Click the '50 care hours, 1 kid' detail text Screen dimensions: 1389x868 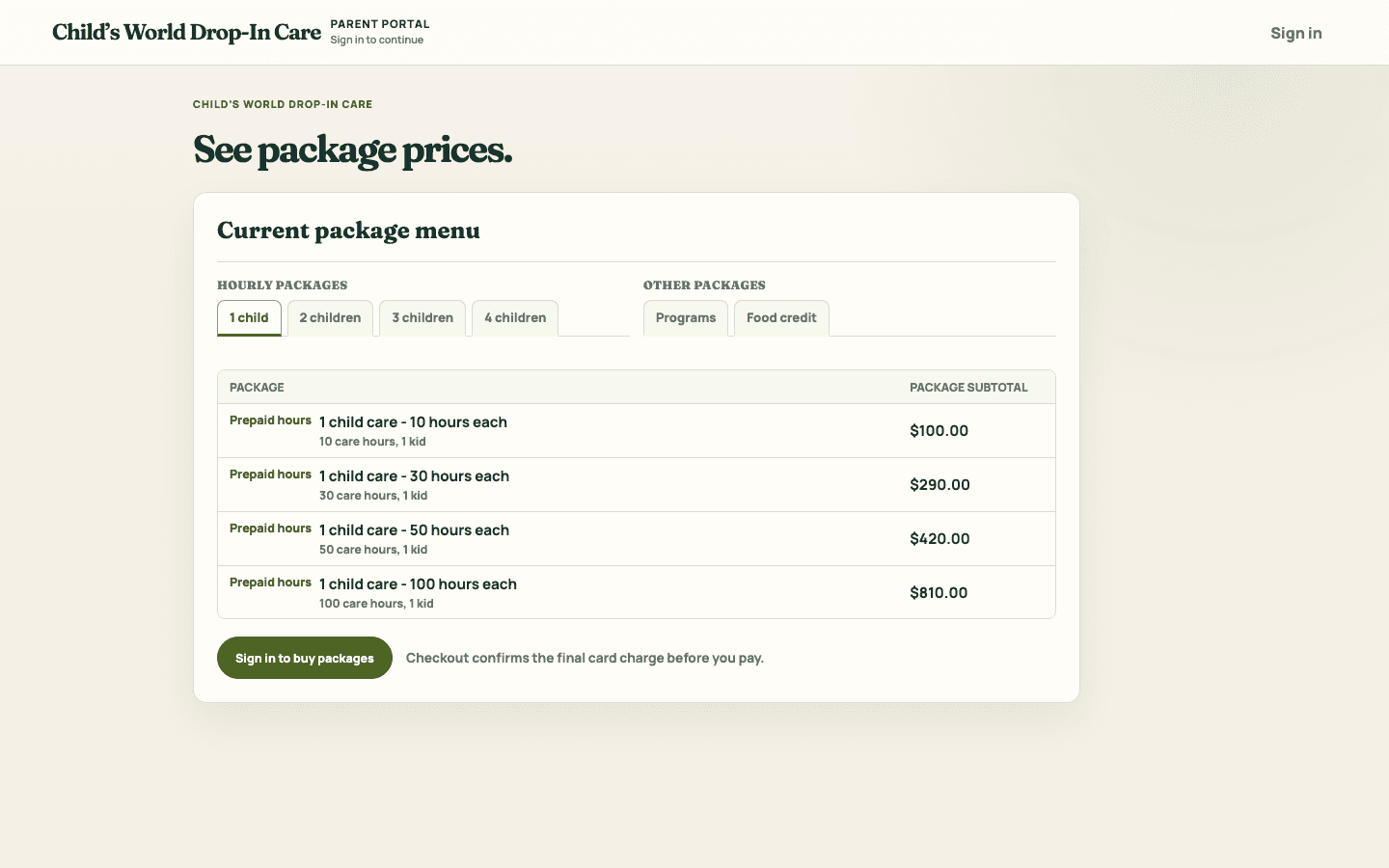tap(373, 550)
